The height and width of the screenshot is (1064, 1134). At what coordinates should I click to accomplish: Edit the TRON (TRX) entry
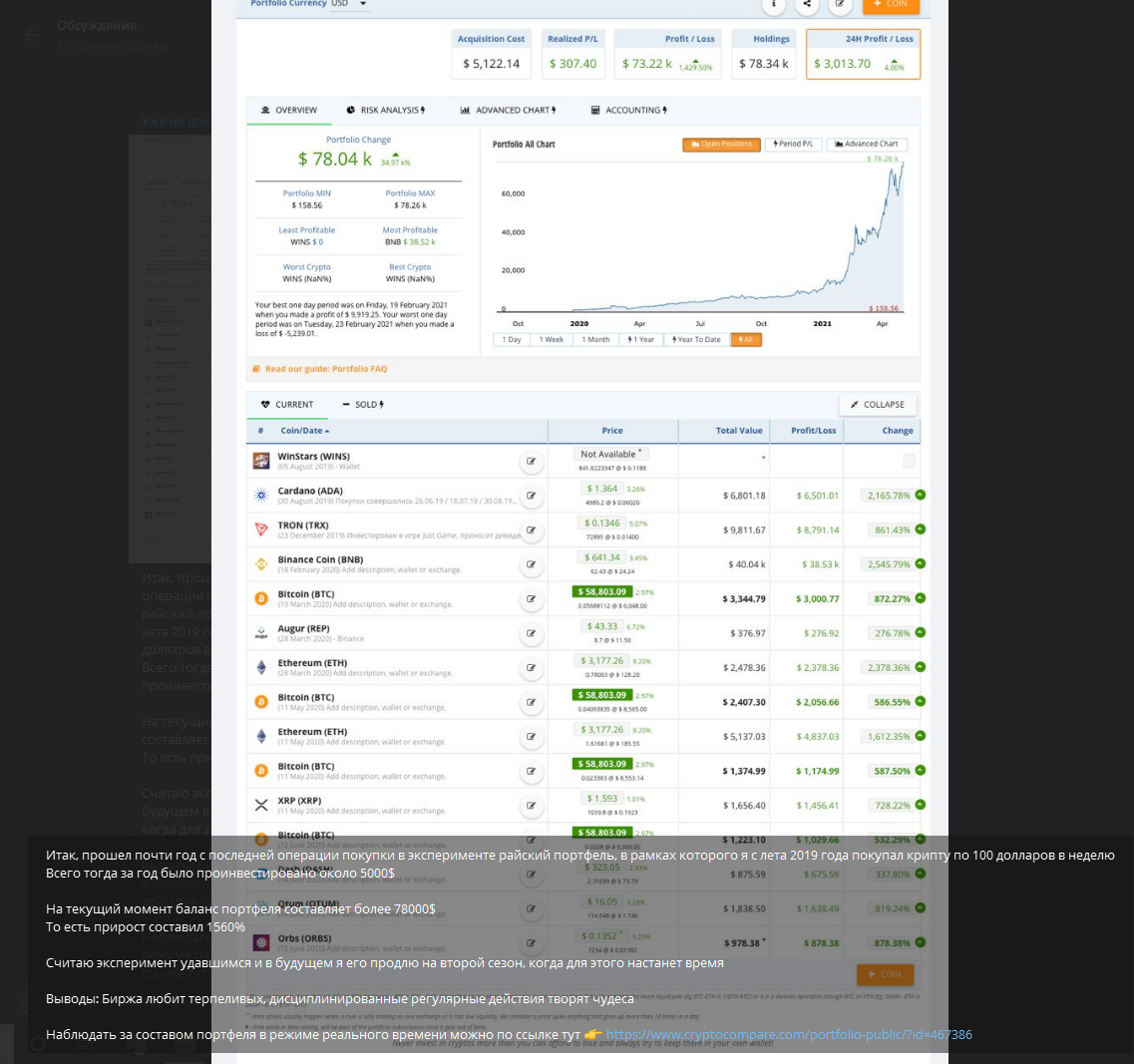tap(531, 531)
